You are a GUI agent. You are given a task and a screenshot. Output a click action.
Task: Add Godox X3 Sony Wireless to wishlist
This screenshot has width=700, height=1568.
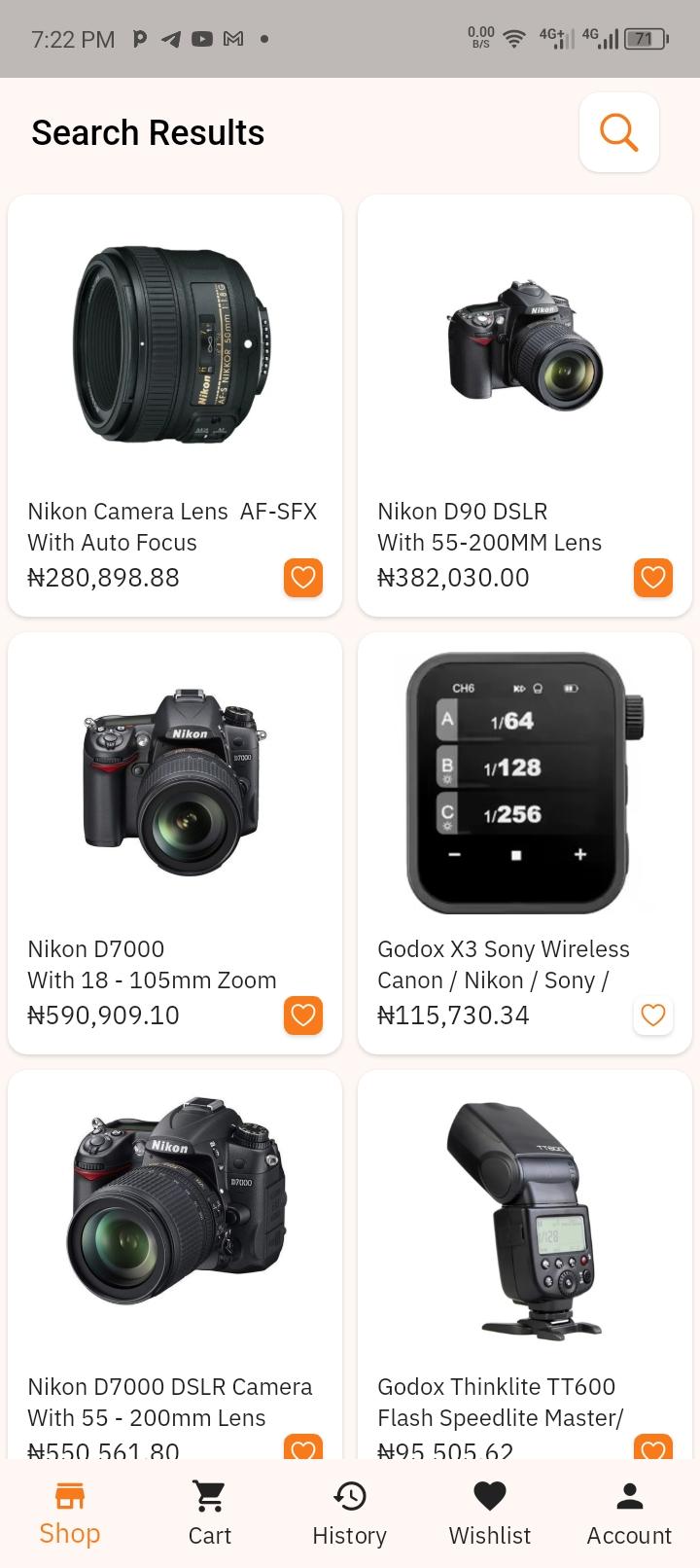(653, 1016)
